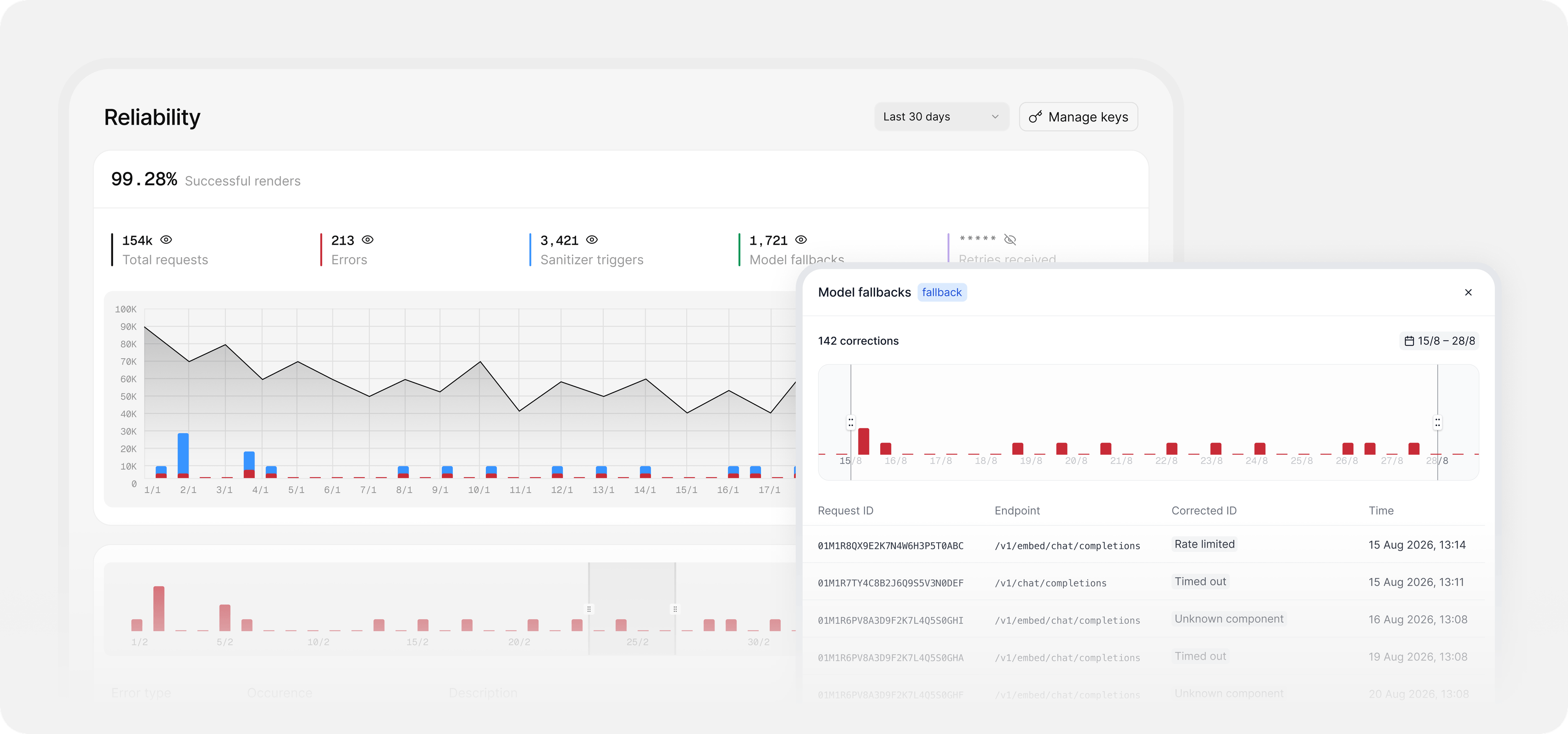The image size is (1568, 734).
Task: Click the tall blue bar at 2/1
Action: pos(183,453)
